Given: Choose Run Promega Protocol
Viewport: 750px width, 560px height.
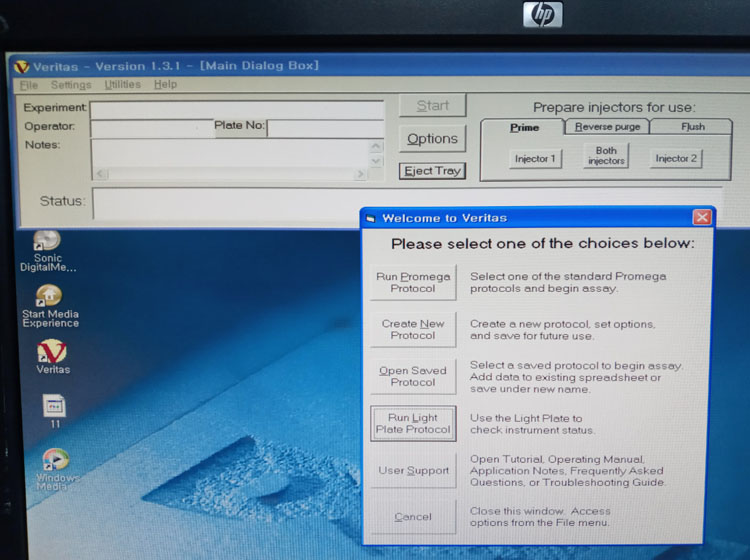Looking at the screenshot, I should point(413,283).
